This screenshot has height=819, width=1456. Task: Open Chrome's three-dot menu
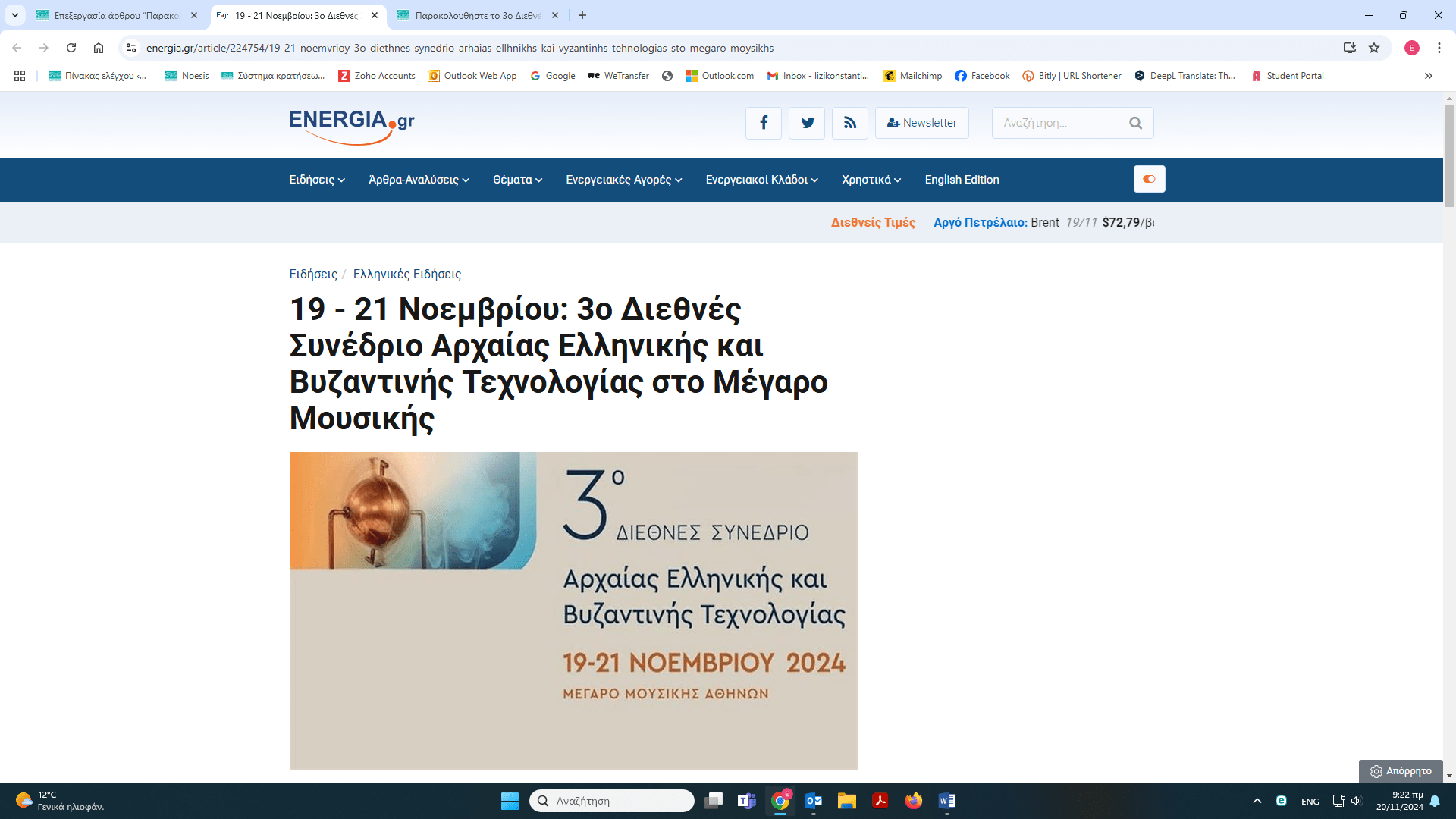coord(1439,48)
